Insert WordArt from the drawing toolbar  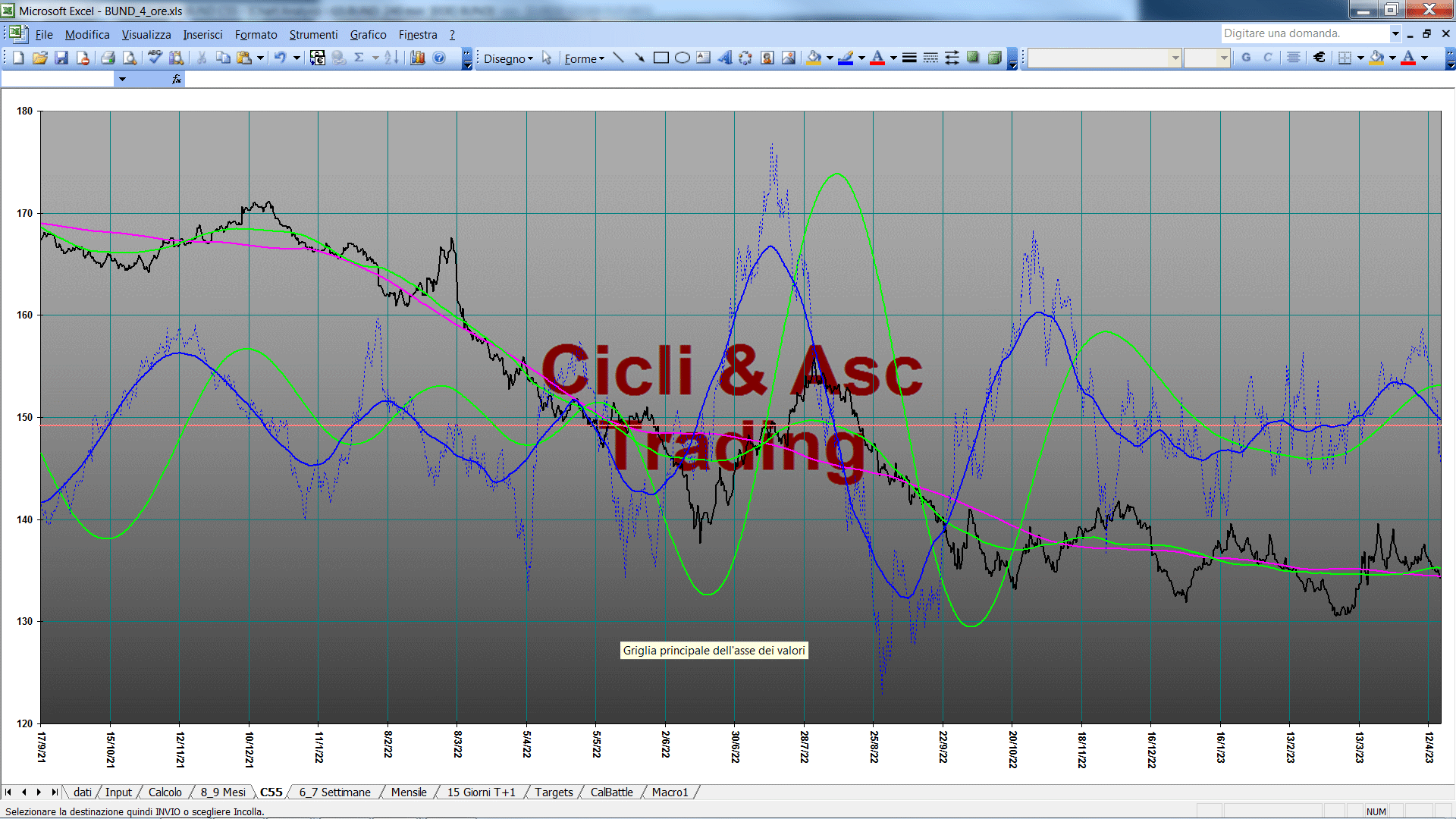725,58
